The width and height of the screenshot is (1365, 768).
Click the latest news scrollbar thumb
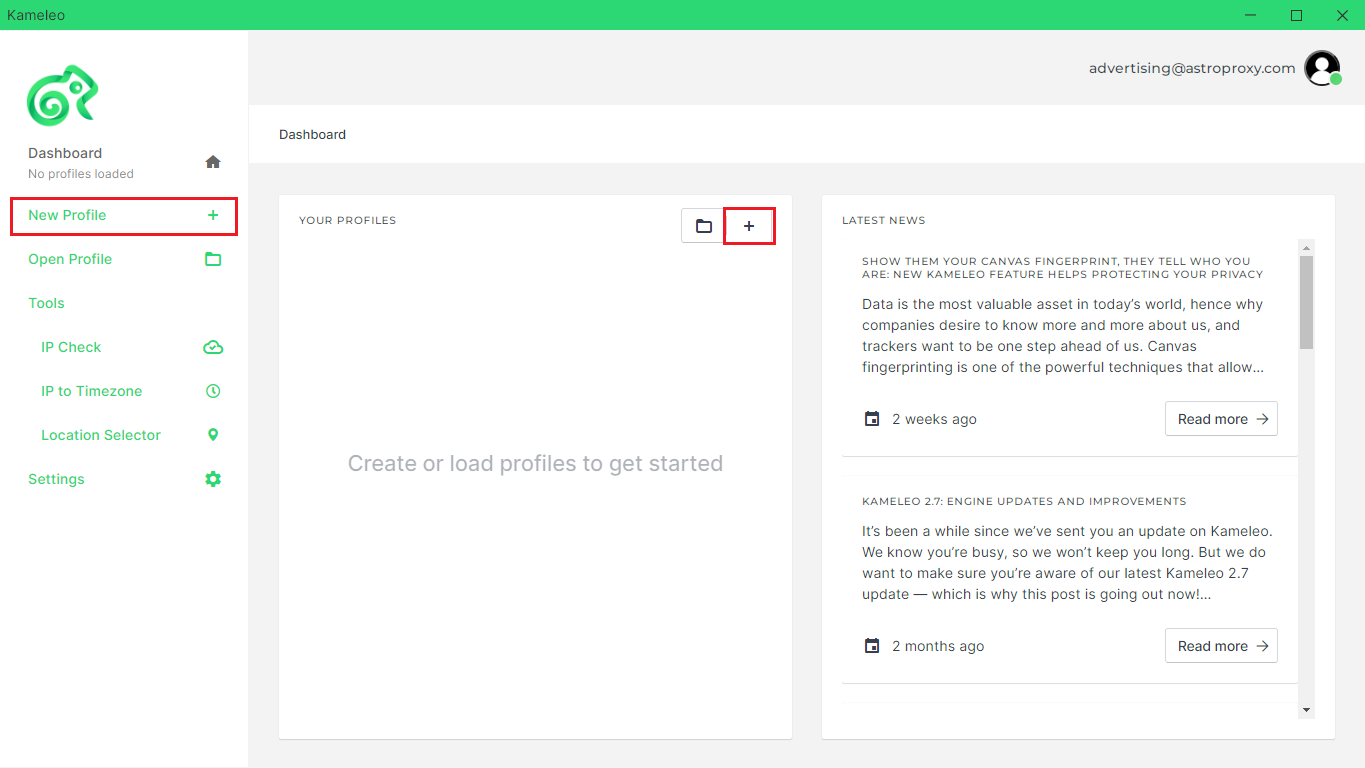1306,302
